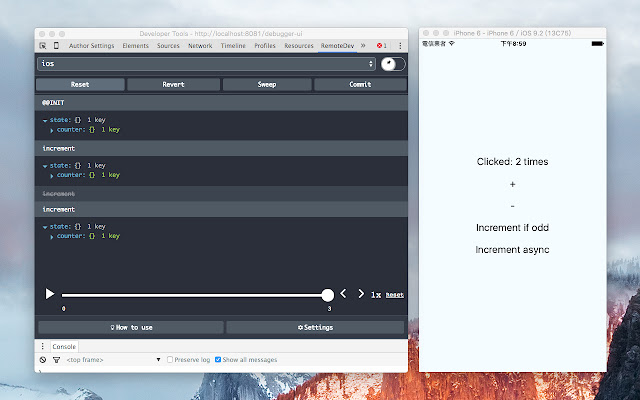The image size is (640, 400).
Task: Open the DevTools overflow tabs chevron
Action: pos(363,46)
